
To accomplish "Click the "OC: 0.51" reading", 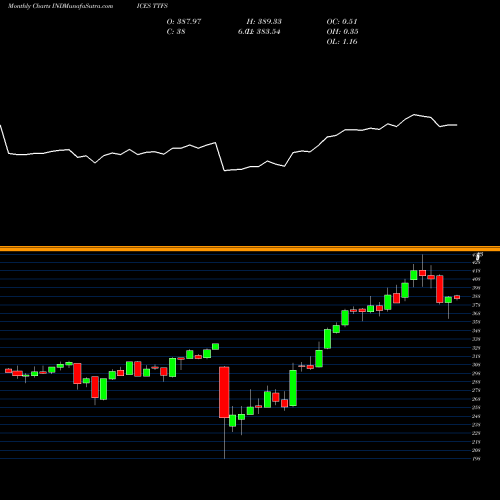I will [342, 21].
